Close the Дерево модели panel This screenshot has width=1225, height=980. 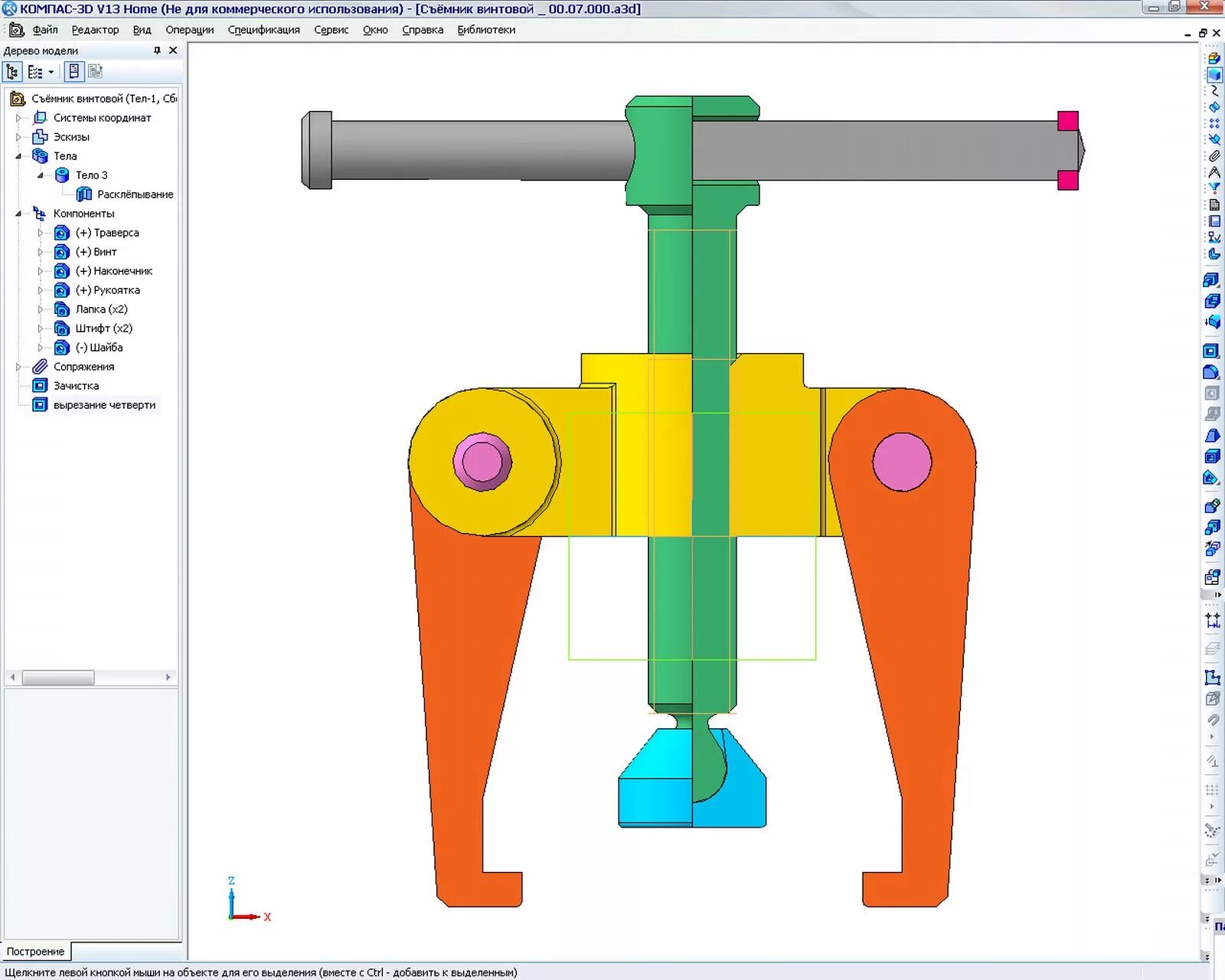click(173, 51)
